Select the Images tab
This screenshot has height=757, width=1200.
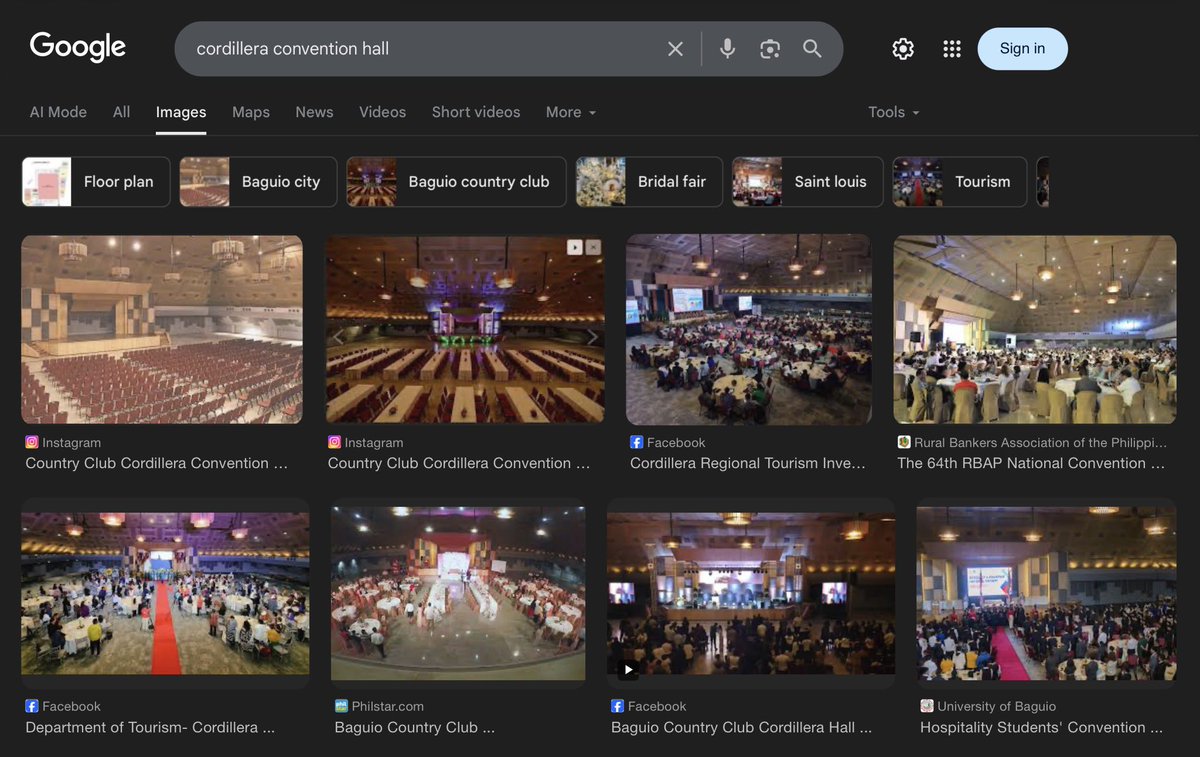181,112
